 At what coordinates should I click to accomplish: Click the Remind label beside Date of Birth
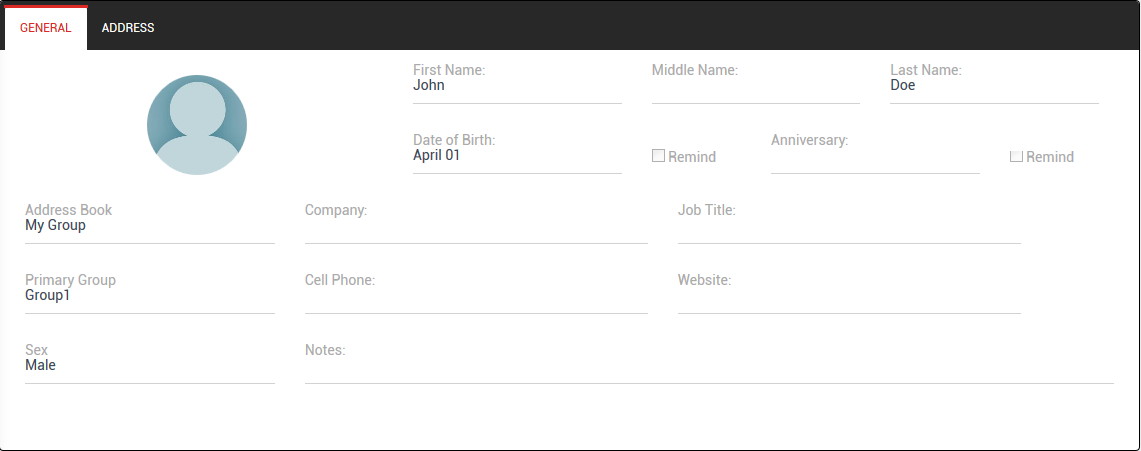(x=692, y=157)
